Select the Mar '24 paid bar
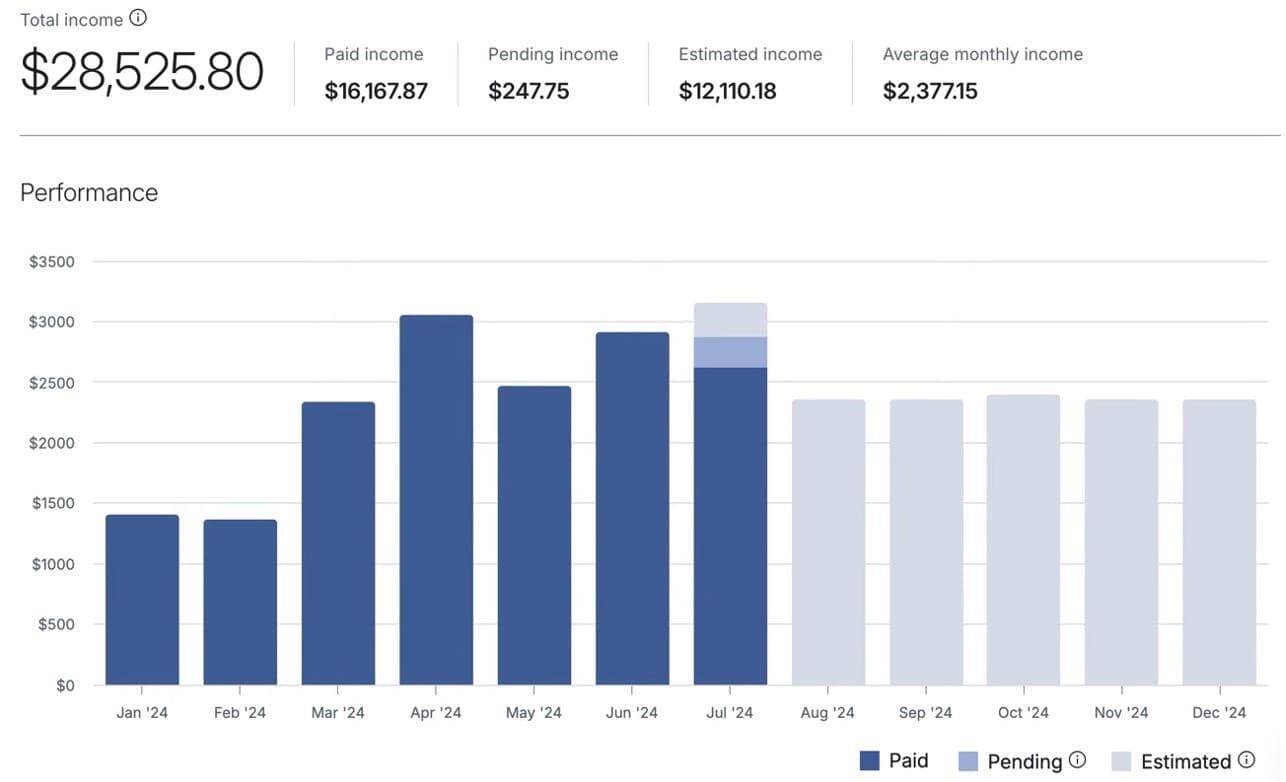 338,544
